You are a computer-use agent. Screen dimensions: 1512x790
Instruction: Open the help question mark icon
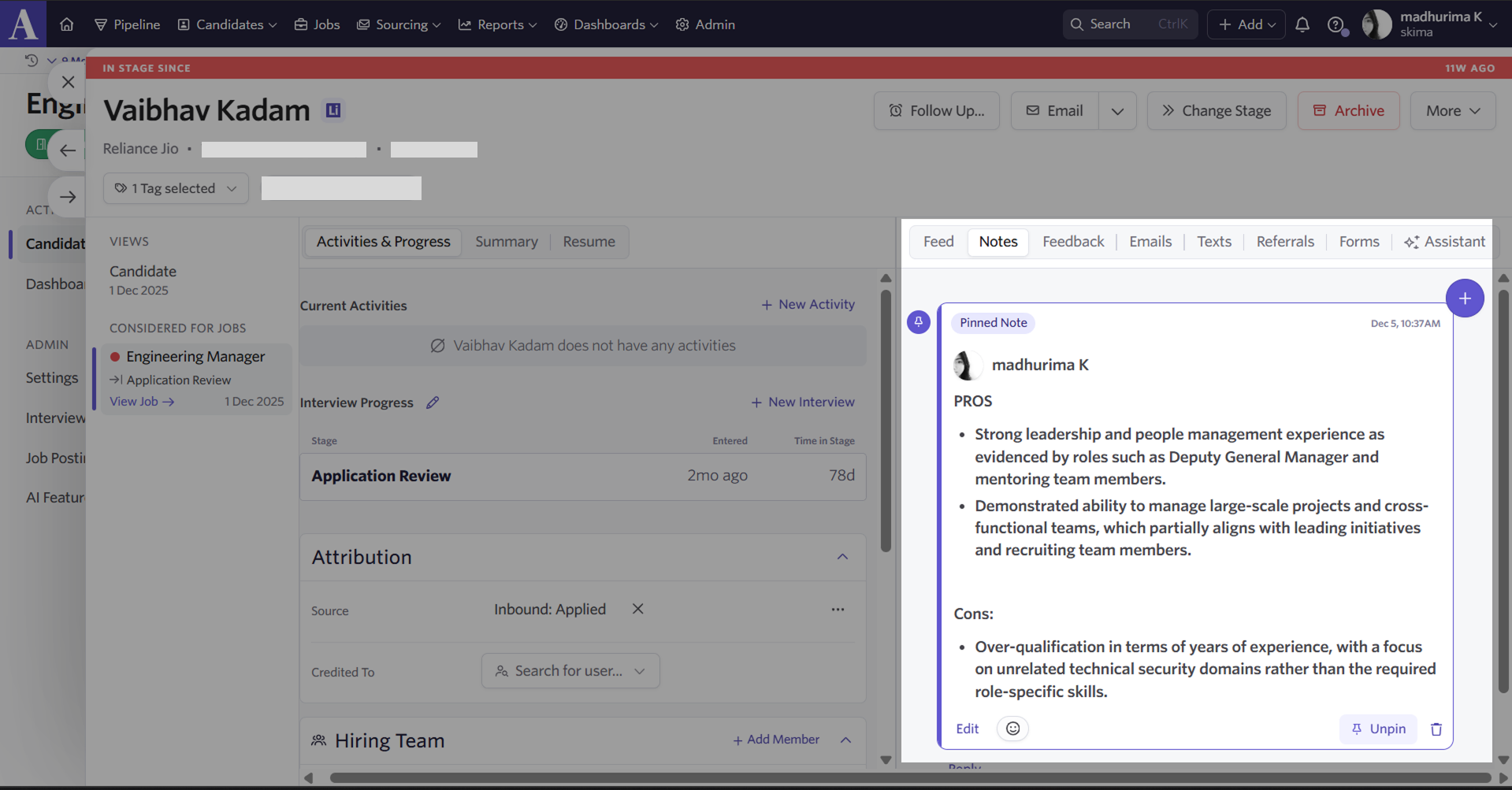pyautogui.click(x=1335, y=24)
